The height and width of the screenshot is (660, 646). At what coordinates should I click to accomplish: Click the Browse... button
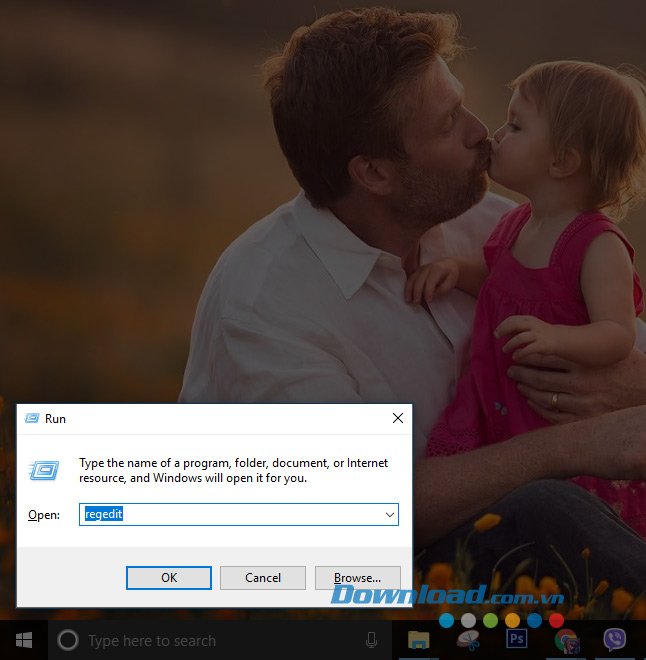[357, 577]
